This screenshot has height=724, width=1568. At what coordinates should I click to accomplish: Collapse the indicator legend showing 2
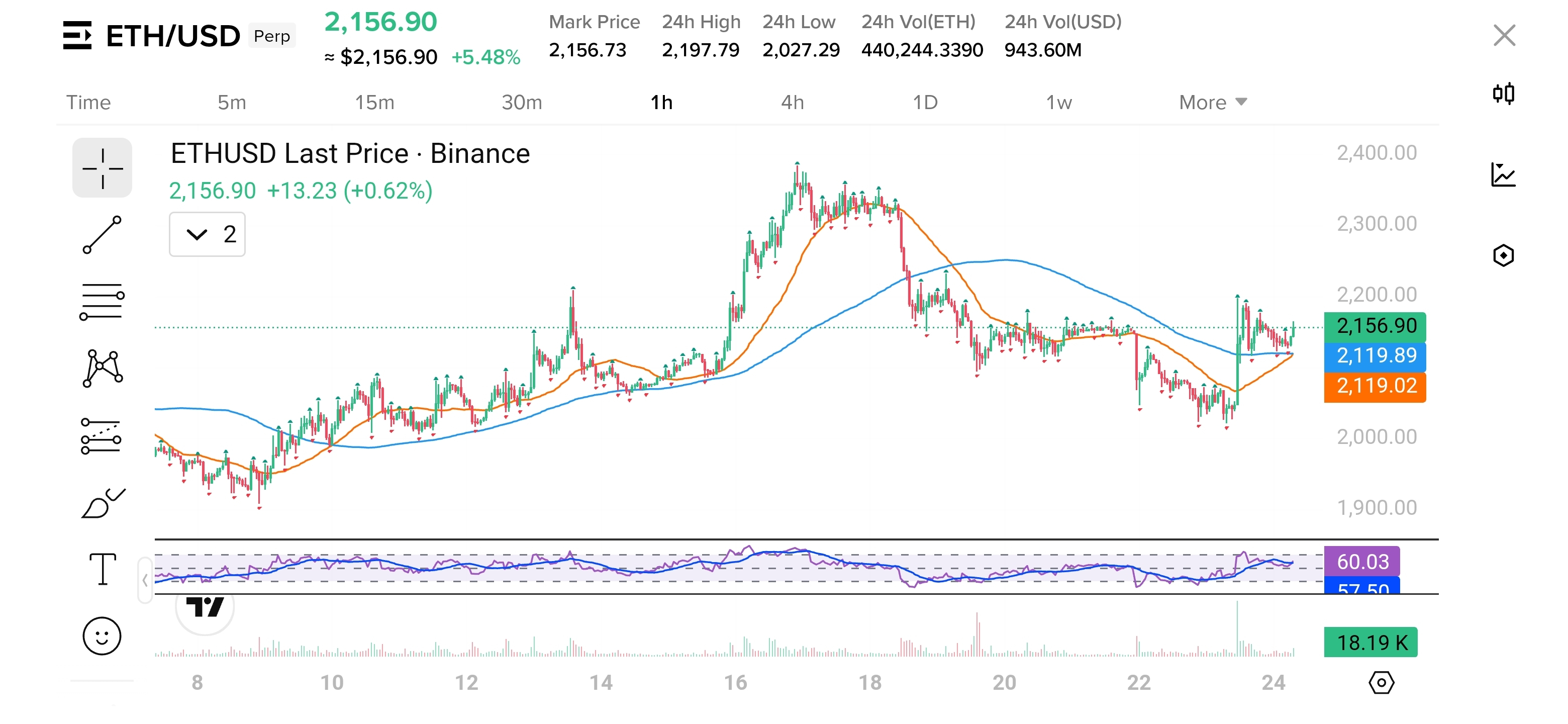(207, 234)
